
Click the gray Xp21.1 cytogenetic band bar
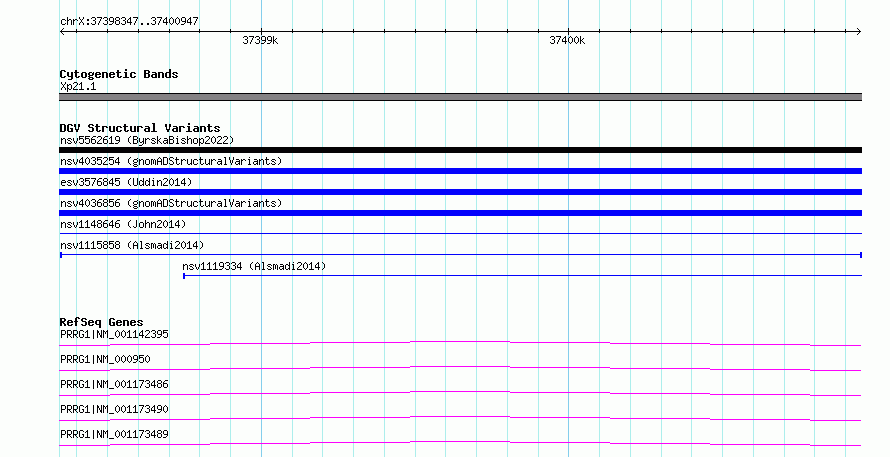click(460, 97)
